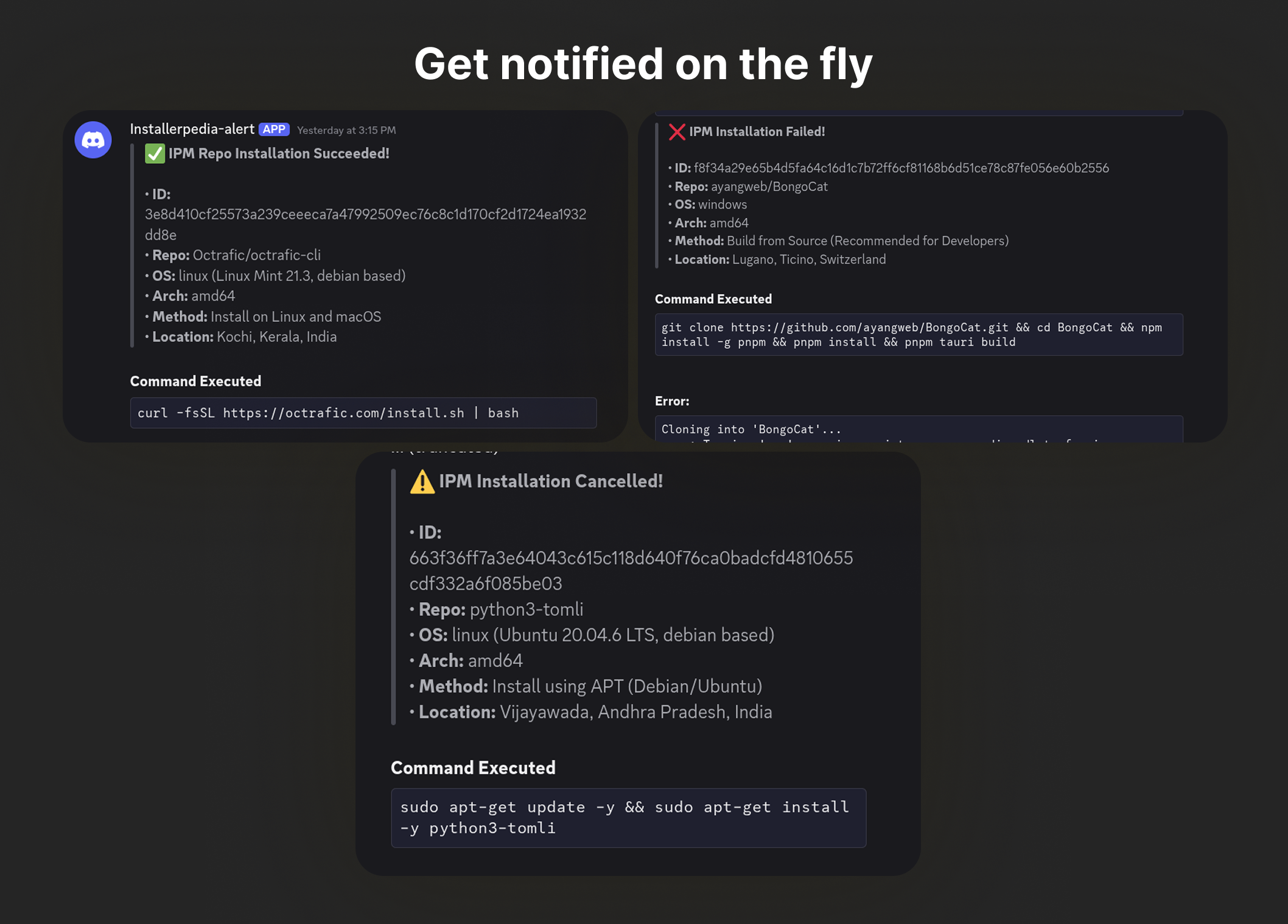Click the Kochi, Kerala, India location text
The height and width of the screenshot is (924, 1288).
pyautogui.click(x=276, y=337)
